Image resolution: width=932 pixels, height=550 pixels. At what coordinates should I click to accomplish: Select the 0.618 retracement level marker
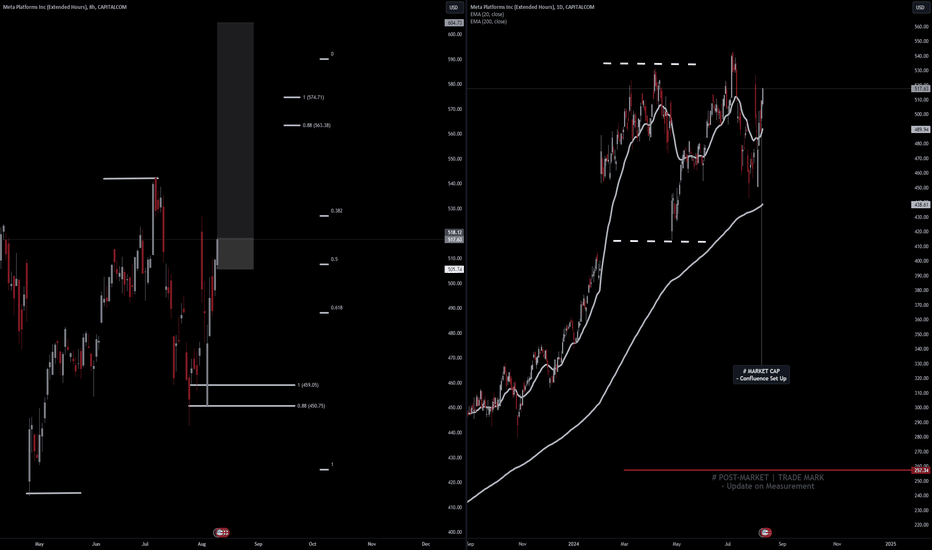(324, 312)
